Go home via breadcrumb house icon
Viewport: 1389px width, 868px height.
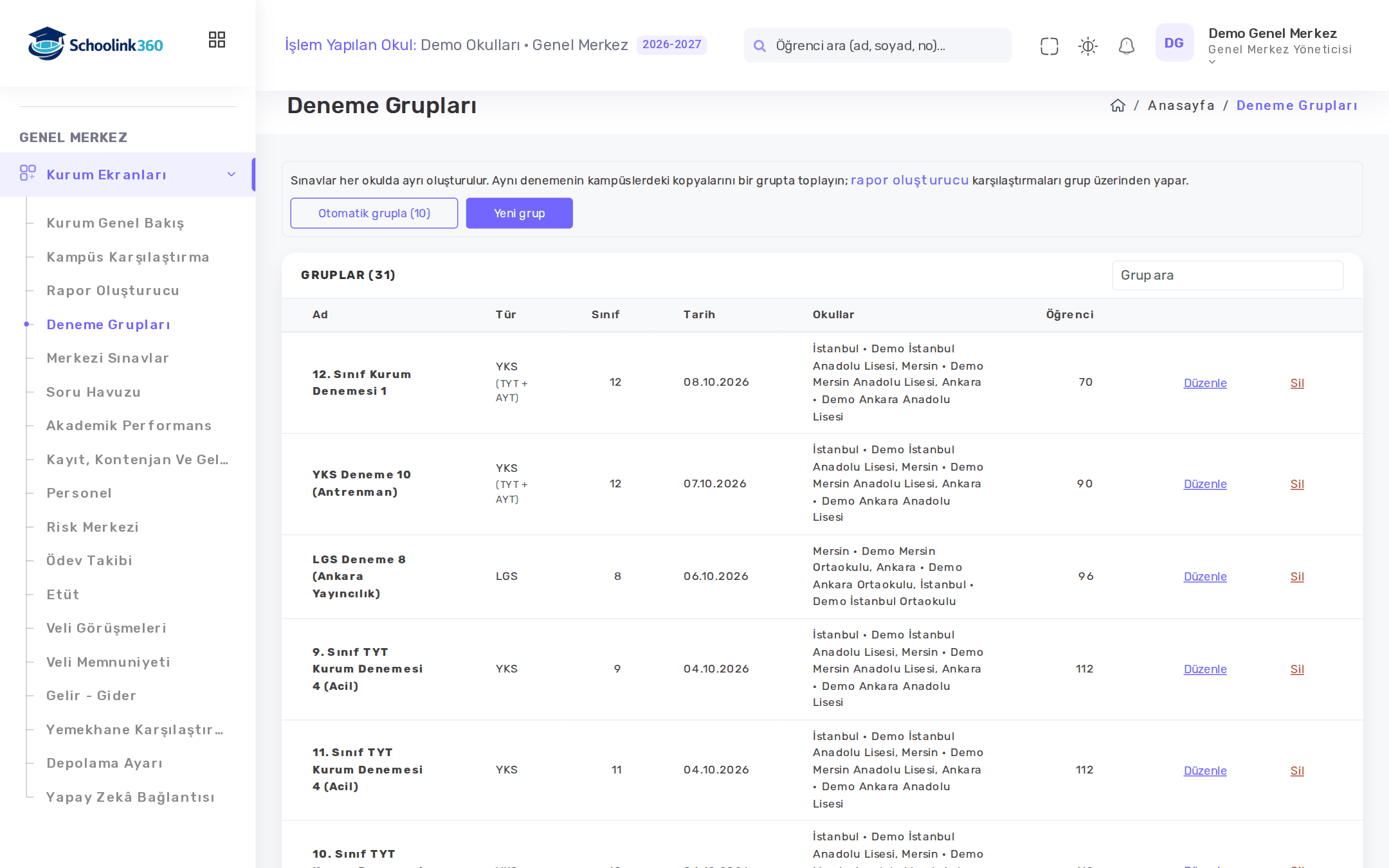(1118, 105)
